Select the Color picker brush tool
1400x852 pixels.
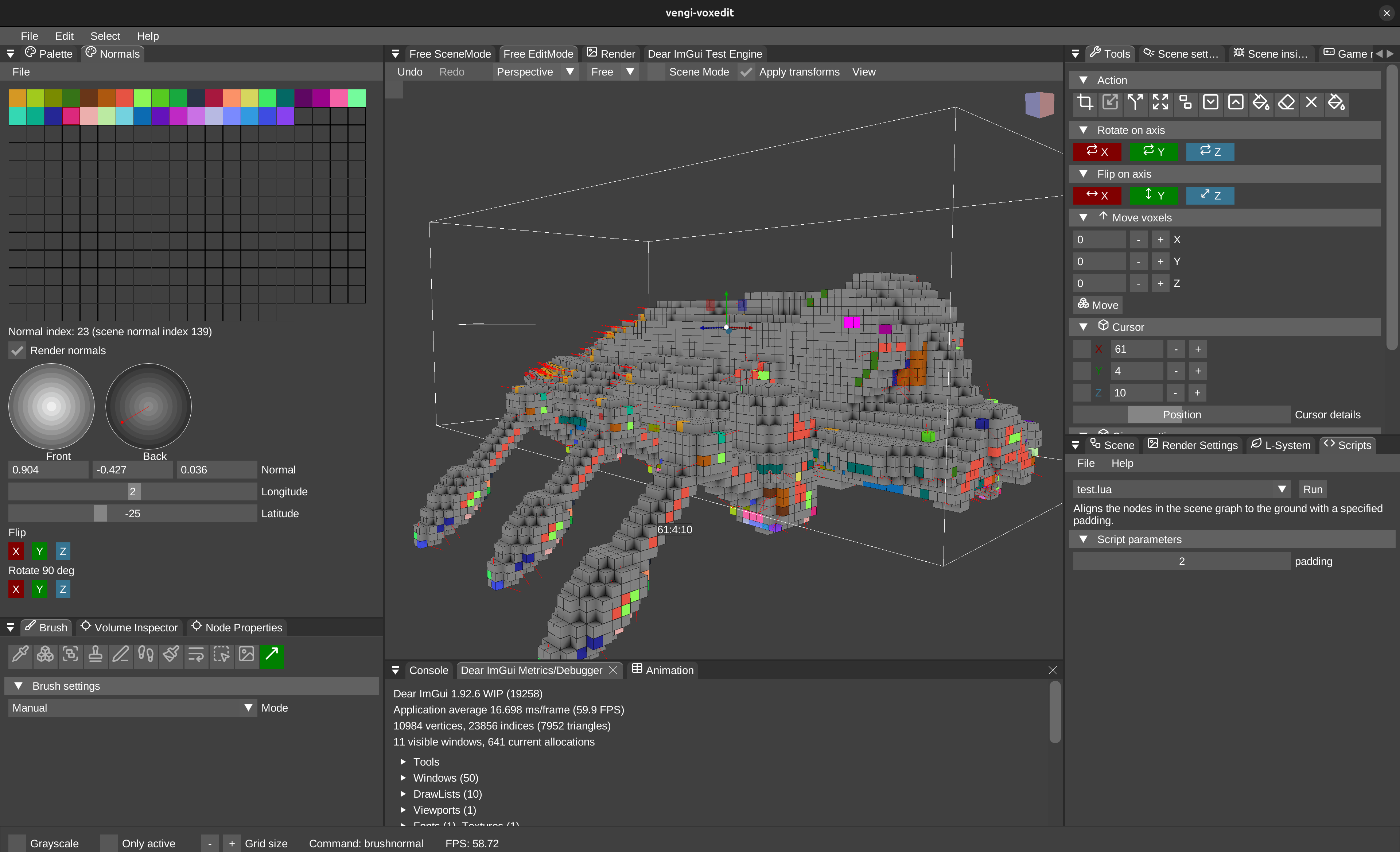20,655
